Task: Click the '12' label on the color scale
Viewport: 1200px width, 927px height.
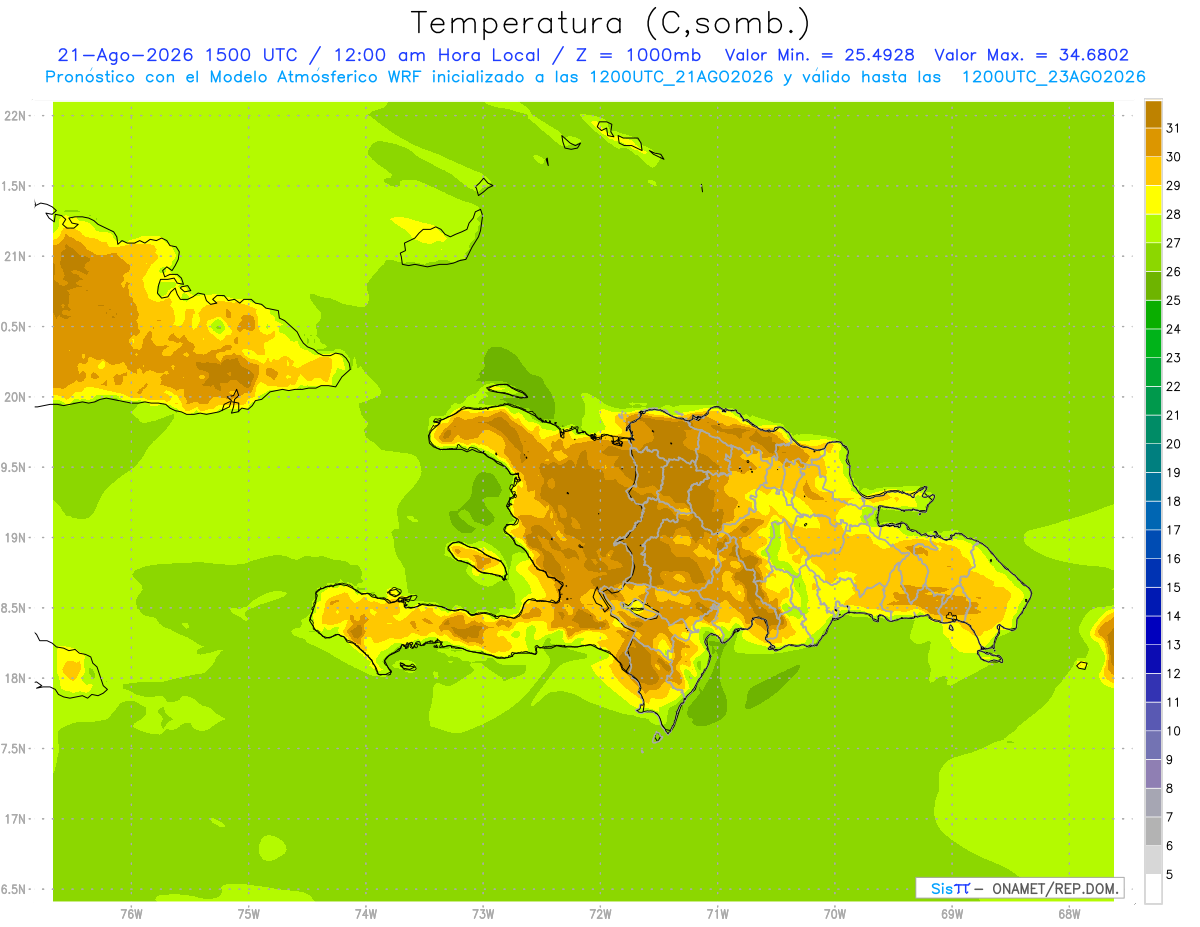Action: (x=1173, y=673)
